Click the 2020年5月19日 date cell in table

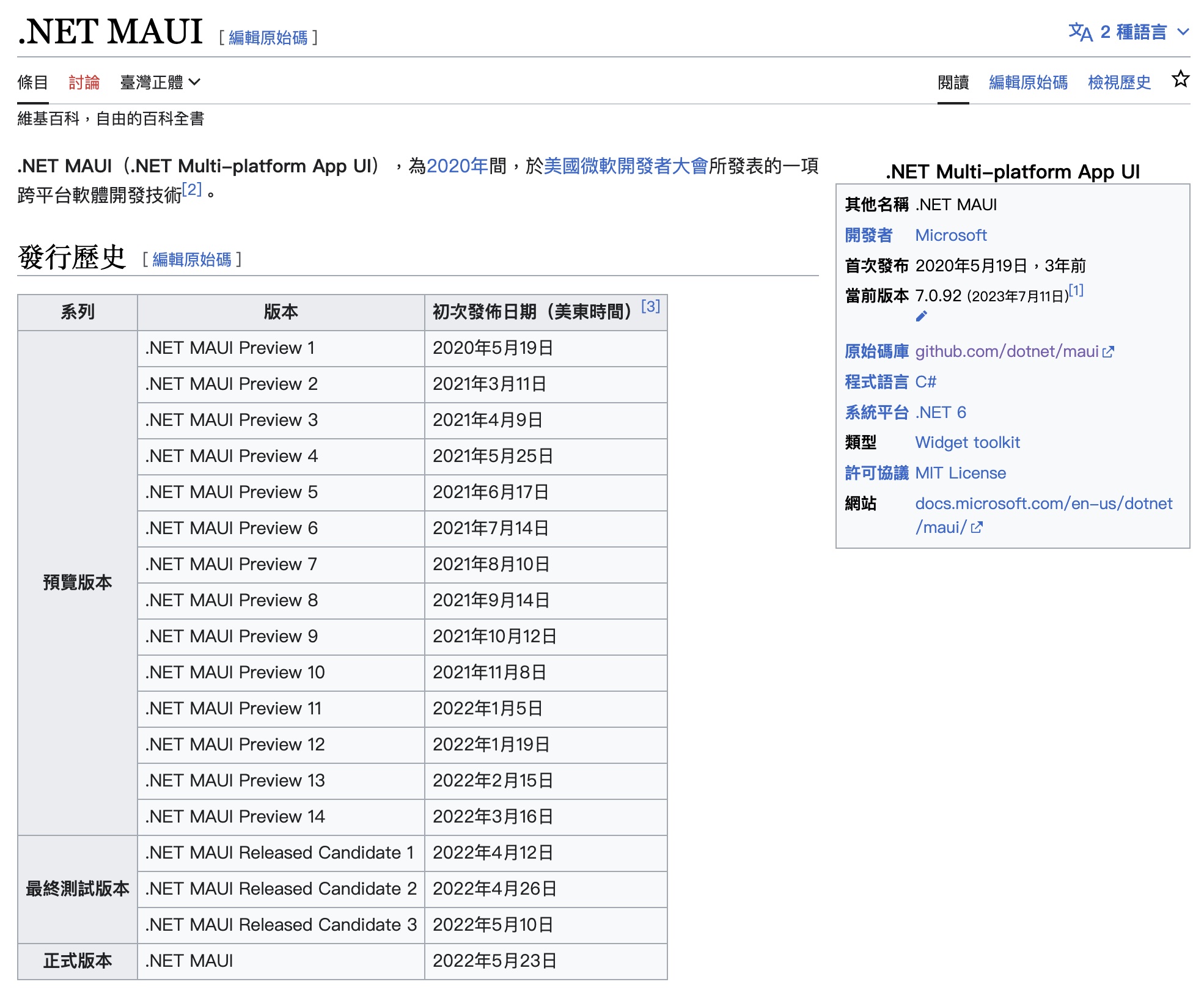546,348
